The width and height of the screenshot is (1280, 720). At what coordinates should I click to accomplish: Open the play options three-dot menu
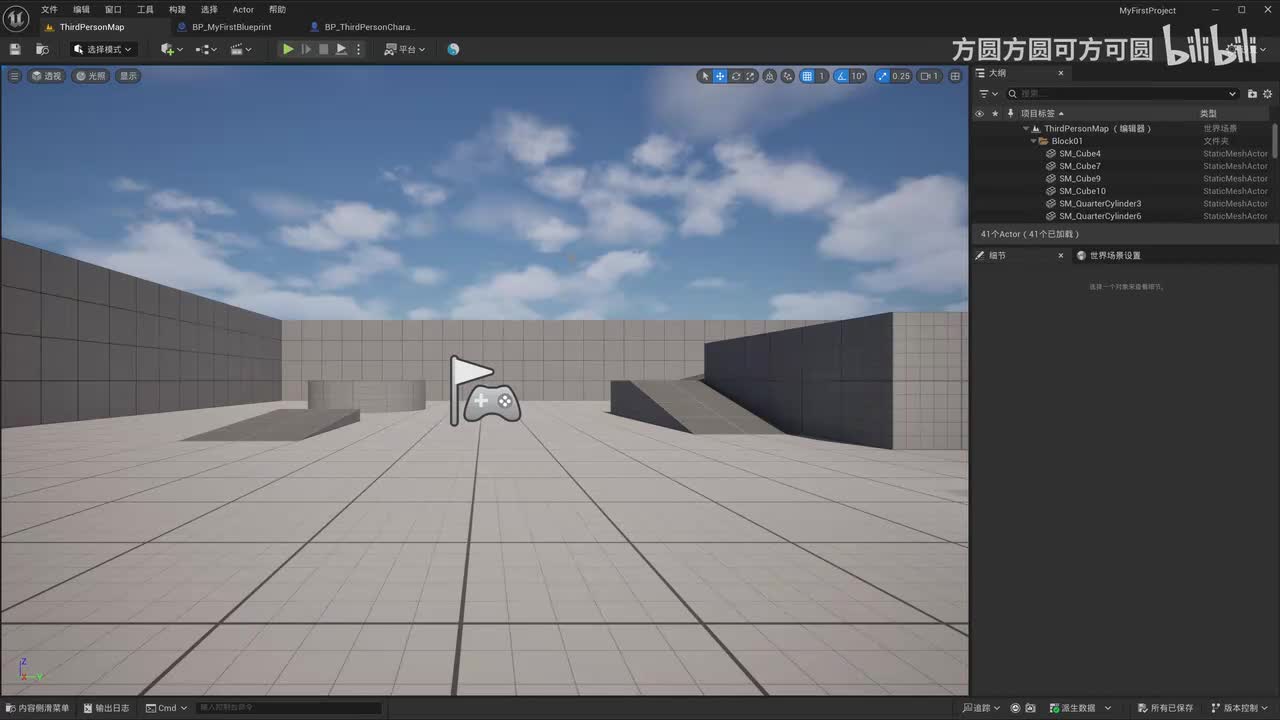358,49
